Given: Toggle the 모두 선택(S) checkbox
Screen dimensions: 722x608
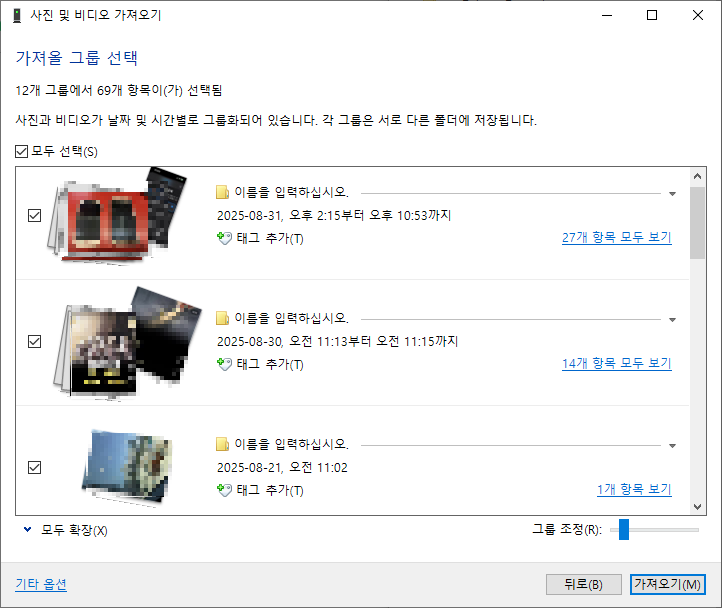Looking at the screenshot, I should point(22,152).
